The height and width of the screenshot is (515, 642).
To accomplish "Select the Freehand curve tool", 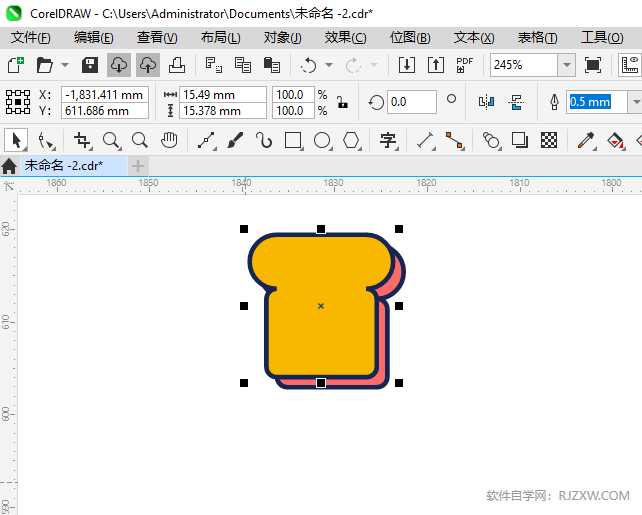I will pos(206,141).
